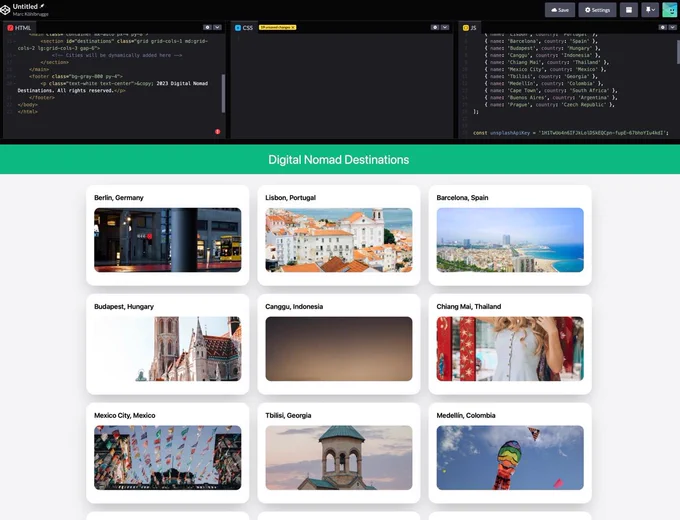Open the HTML editor settings gear
Image resolution: width=680 pixels, height=520 pixels.
[x=207, y=27]
